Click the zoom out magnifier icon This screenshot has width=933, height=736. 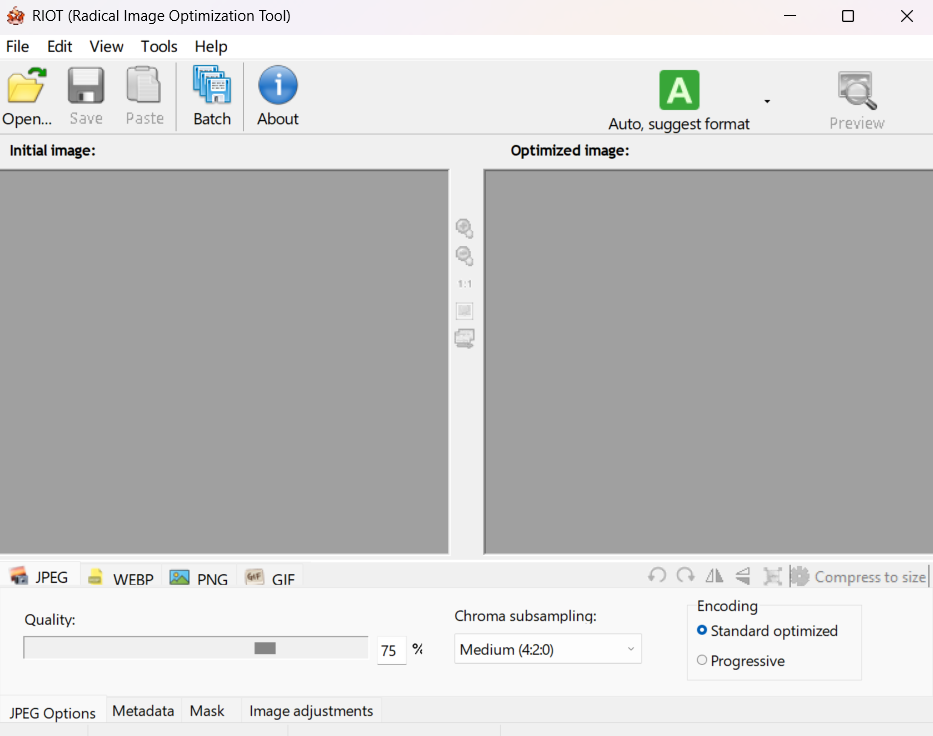coord(464,256)
